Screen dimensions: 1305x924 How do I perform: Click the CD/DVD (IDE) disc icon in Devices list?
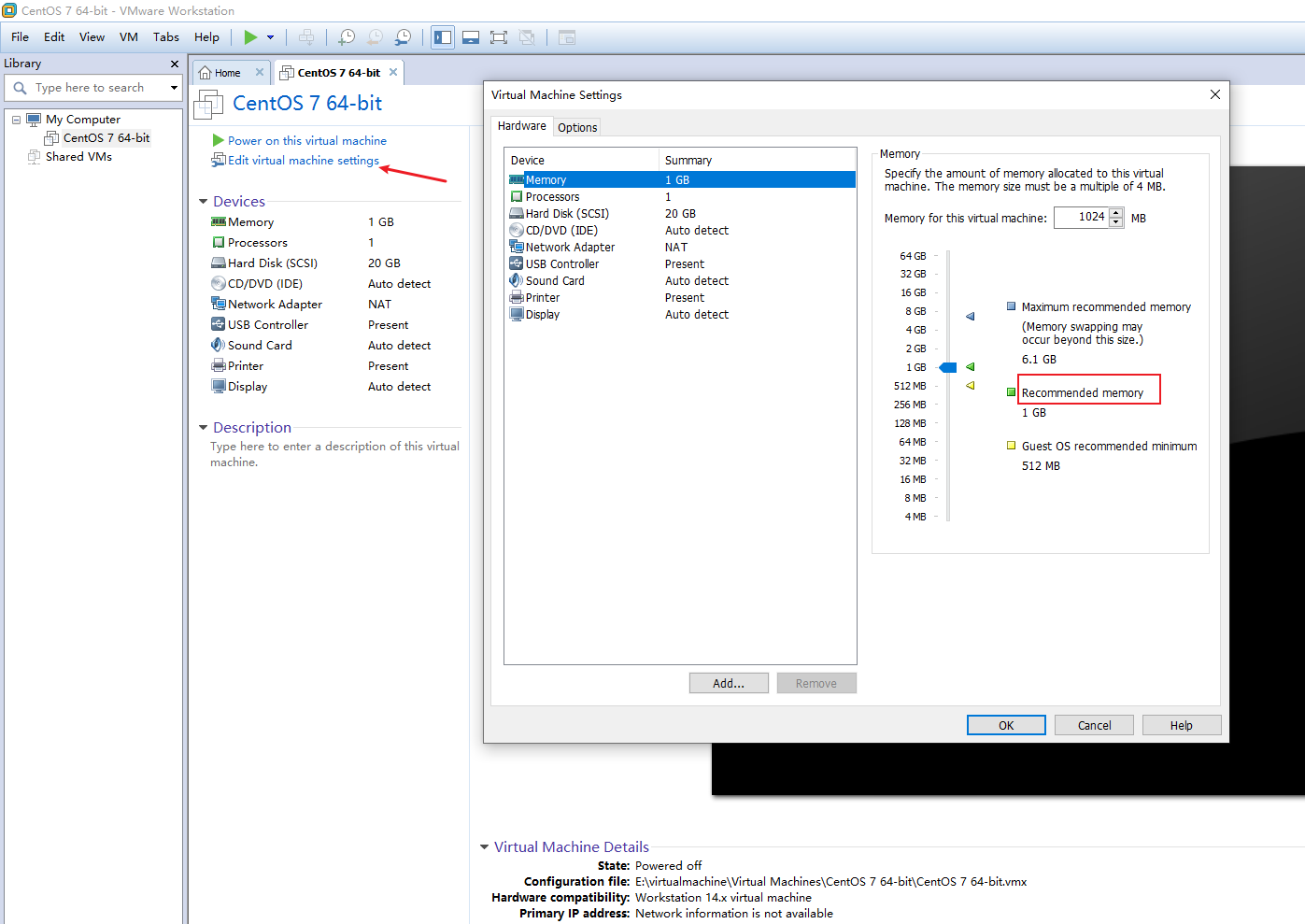(219, 284)
